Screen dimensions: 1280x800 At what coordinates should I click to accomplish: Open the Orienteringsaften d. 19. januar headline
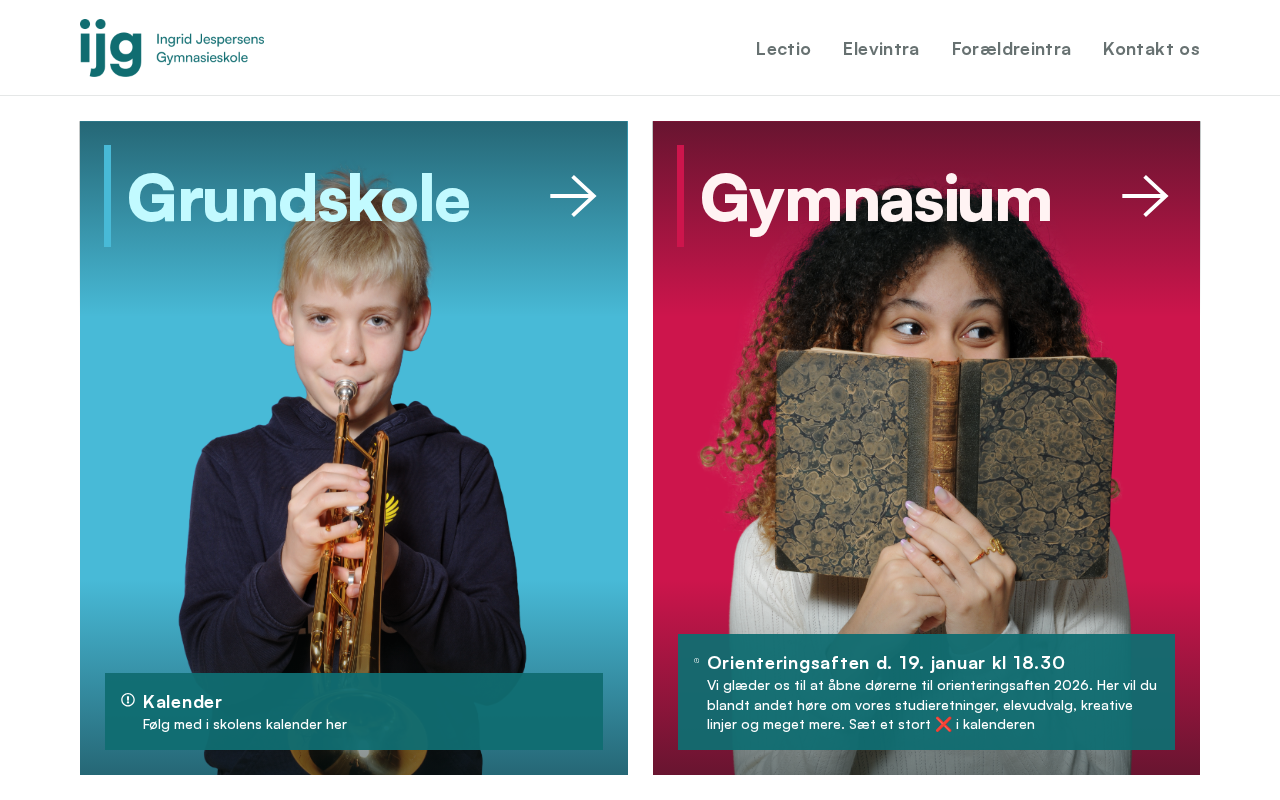point(886,663)
